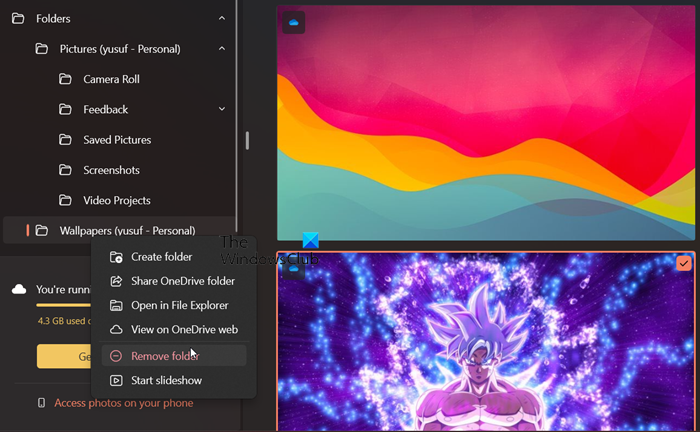
Task: Click the Saved Pictures folder icon
Action: tap(65, 140)
